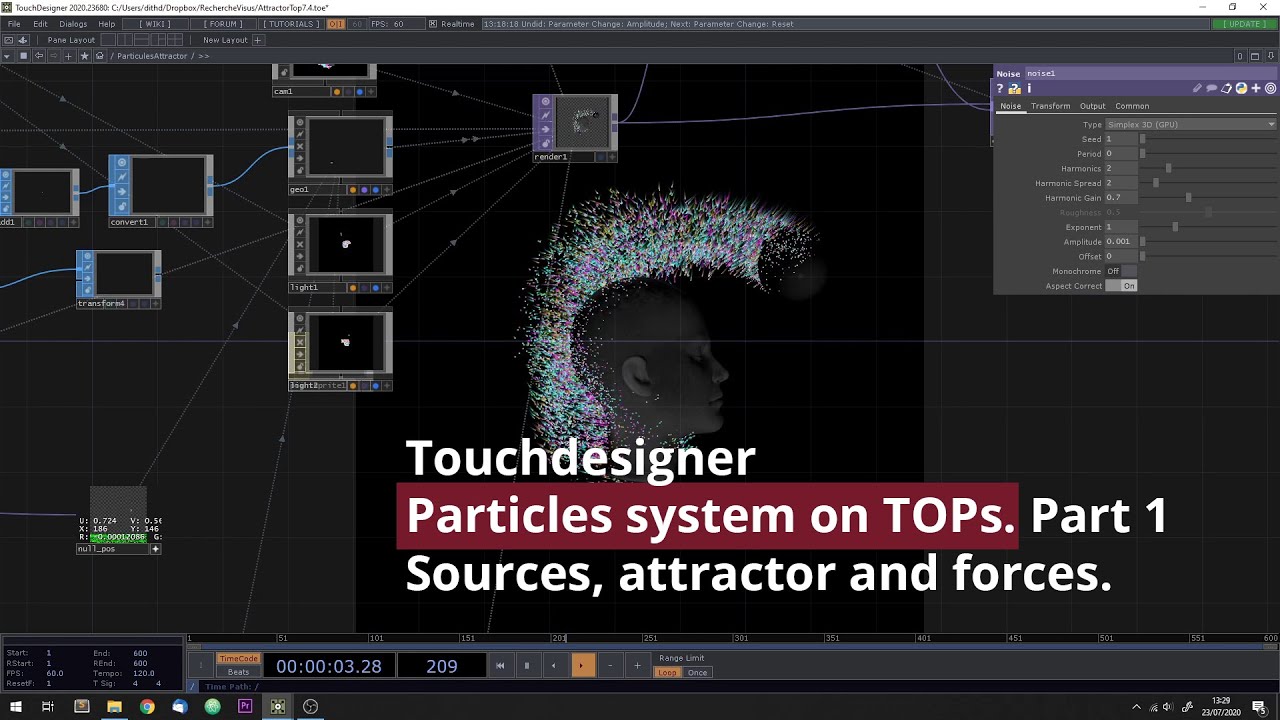Open the TUTORIALS link button
This screenshot has height=720, width=1280.
click(291, 24)
